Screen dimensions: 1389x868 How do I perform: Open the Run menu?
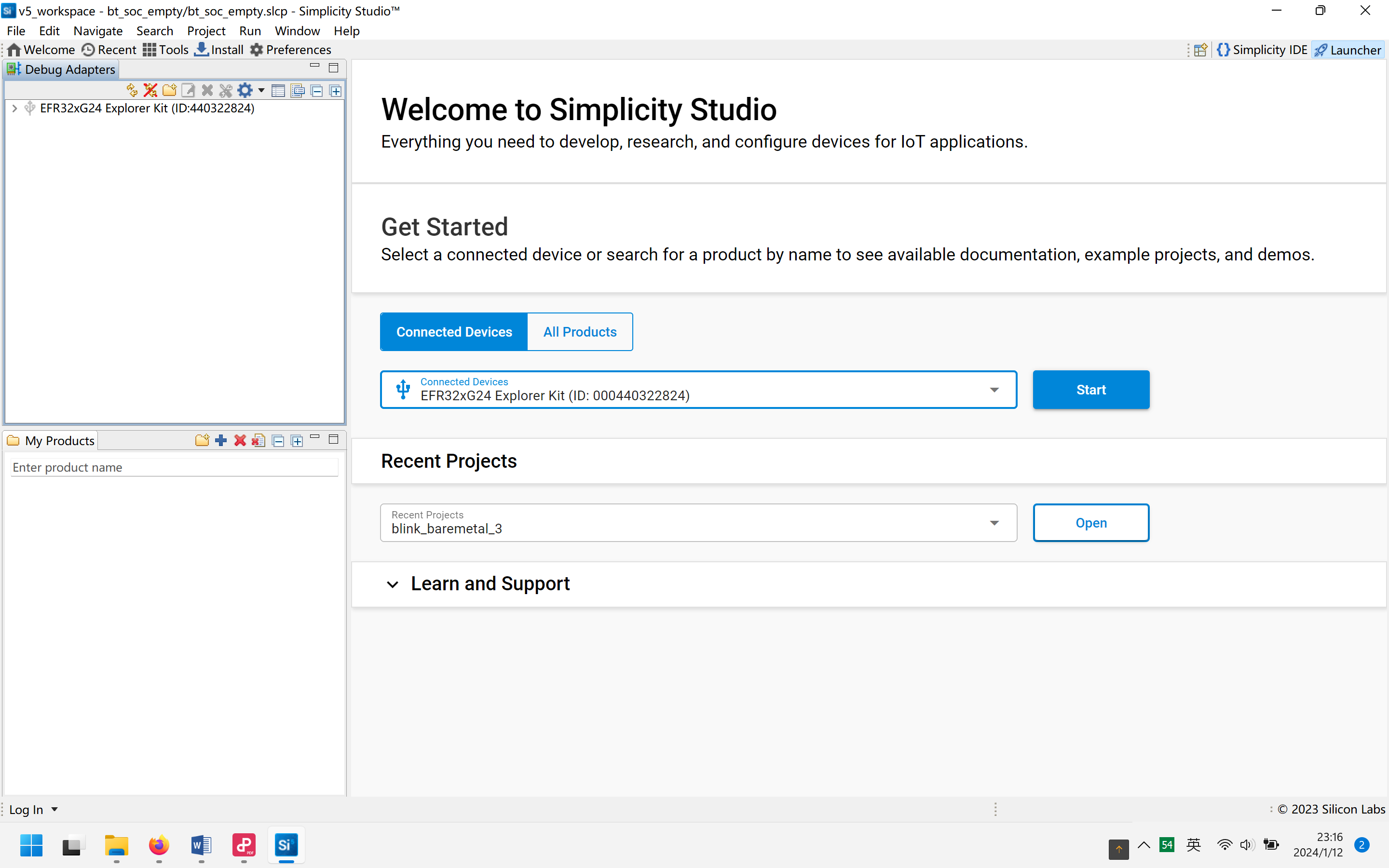click(x=250, y=30)
